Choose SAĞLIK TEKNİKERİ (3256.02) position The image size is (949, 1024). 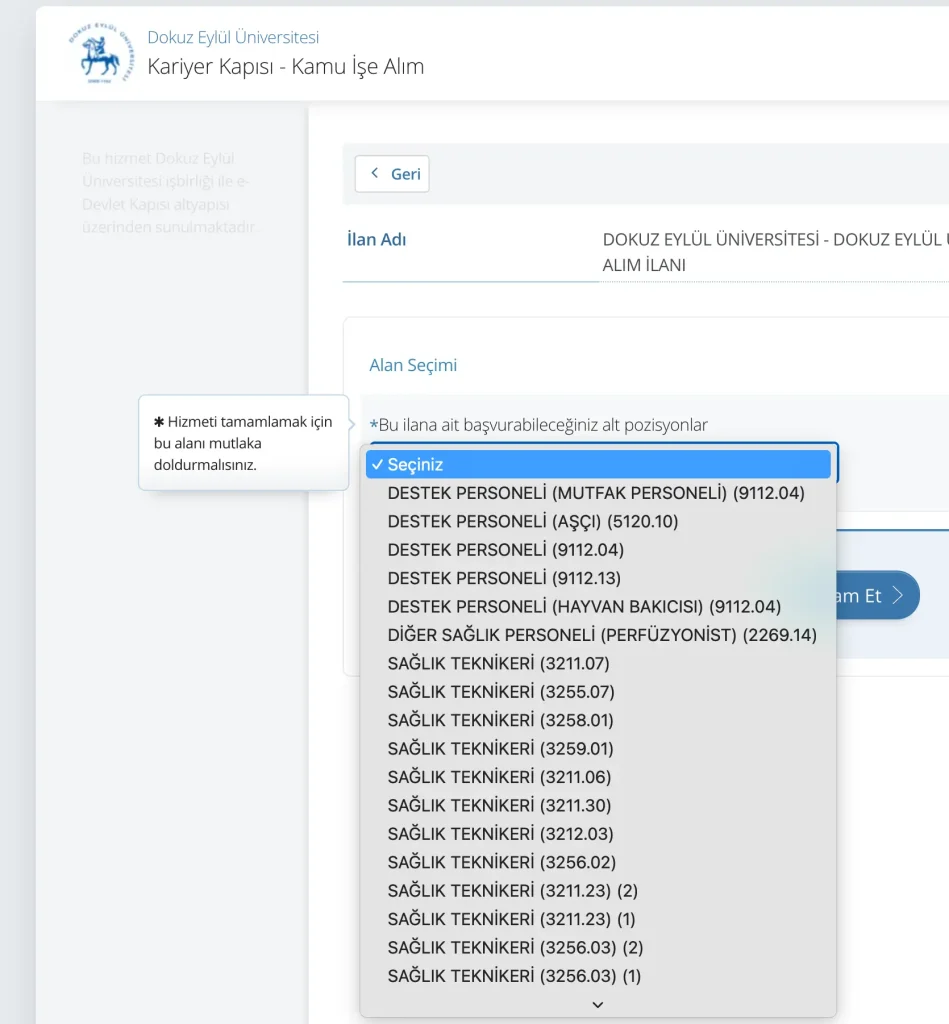(x=598, y=862)
